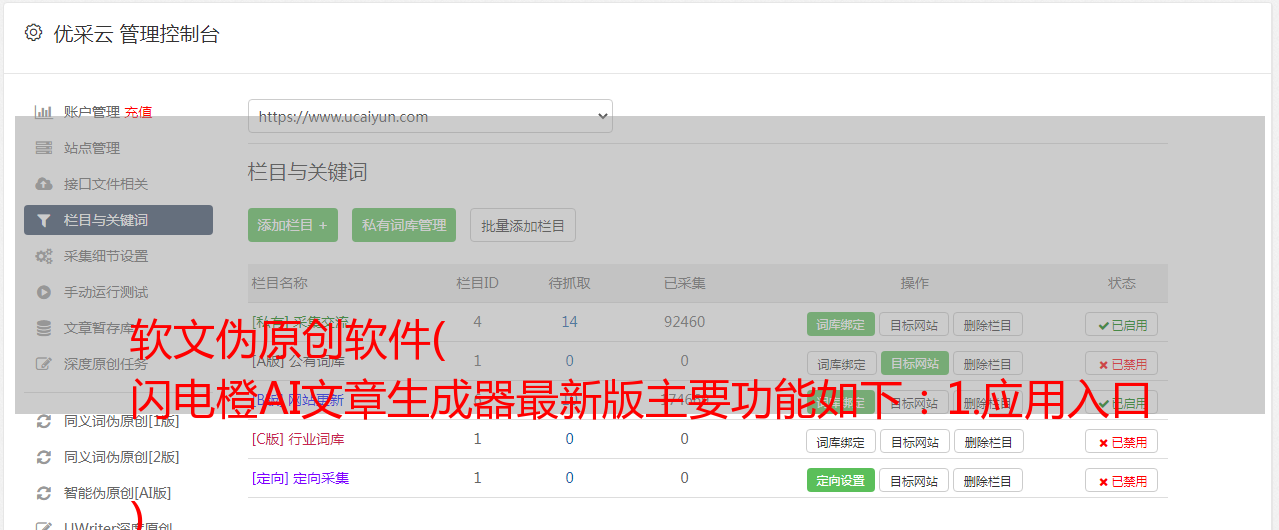Click the edit icon for 深度原创任务

tap(44, 364)
